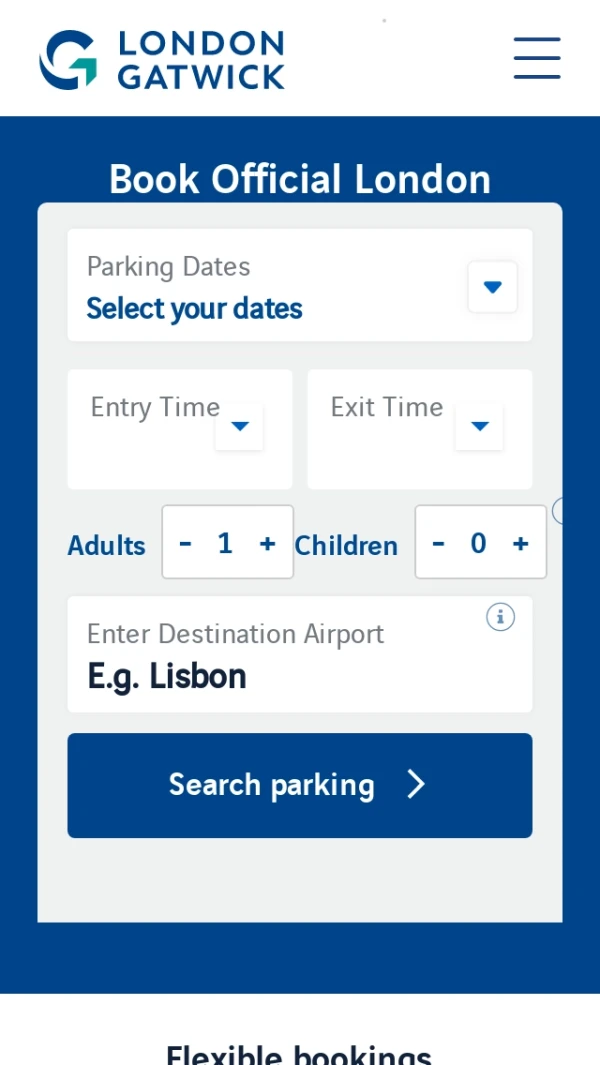Screen dimensions: 600x1065
Task: Click the arrow icon inside Search parking button
Action: coord(416,785)
